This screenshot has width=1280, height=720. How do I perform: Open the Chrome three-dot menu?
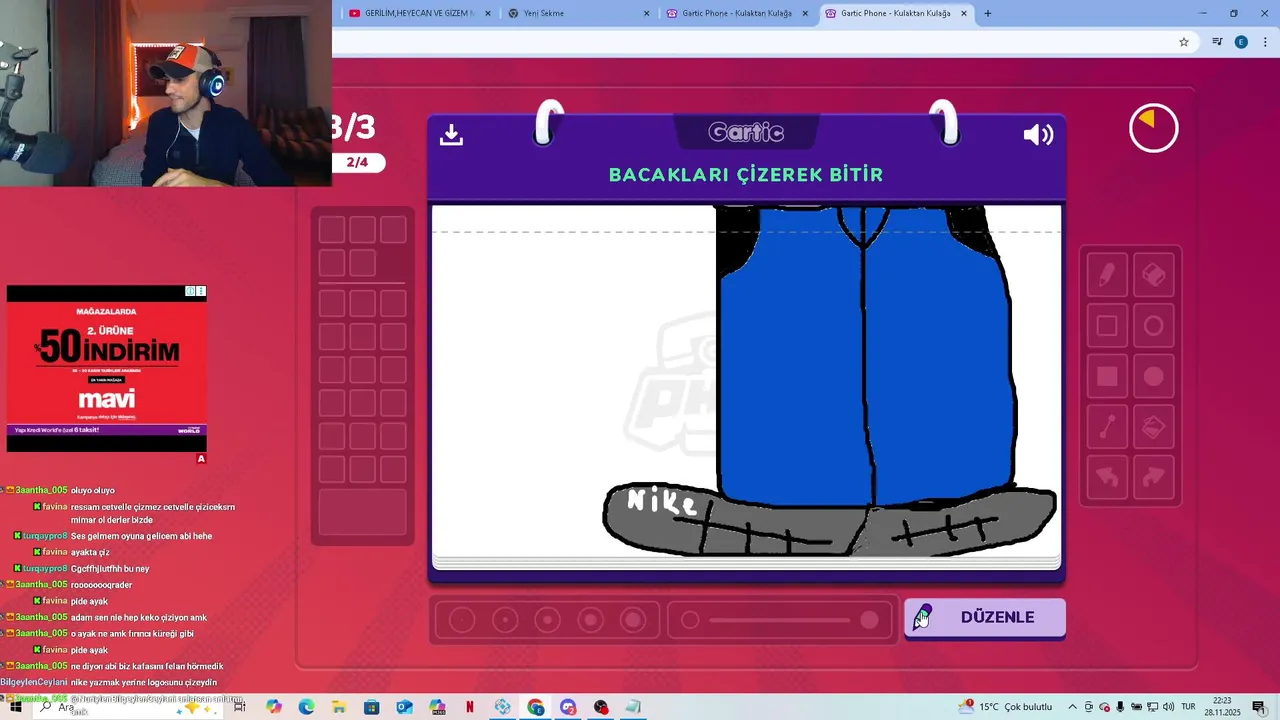(1264, 42)
